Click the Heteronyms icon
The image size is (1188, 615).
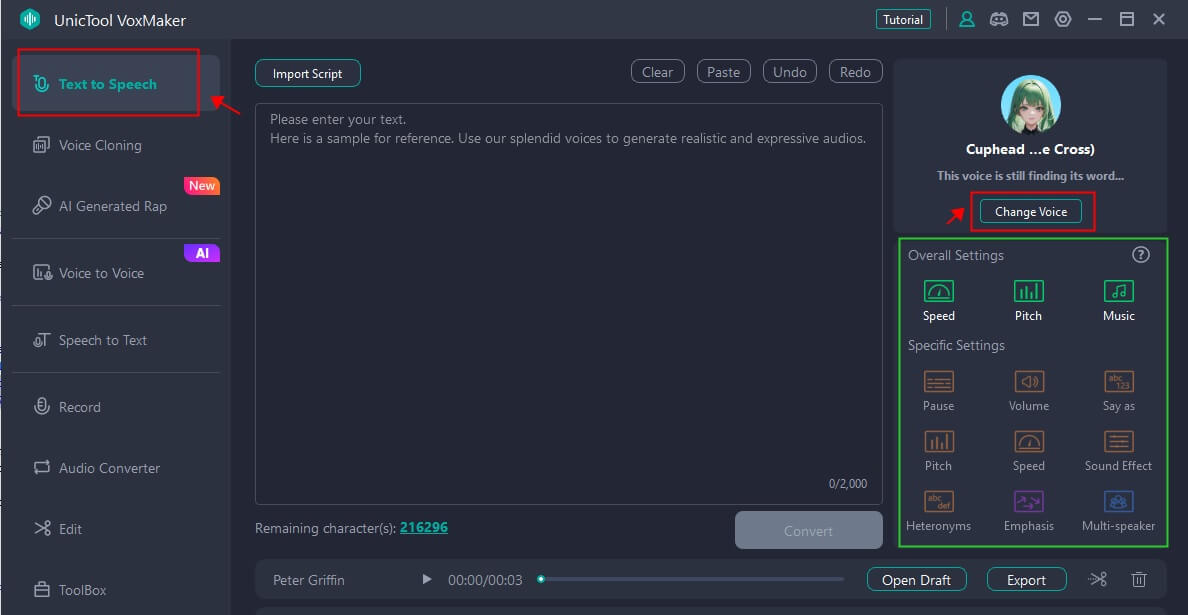point(938,502)
